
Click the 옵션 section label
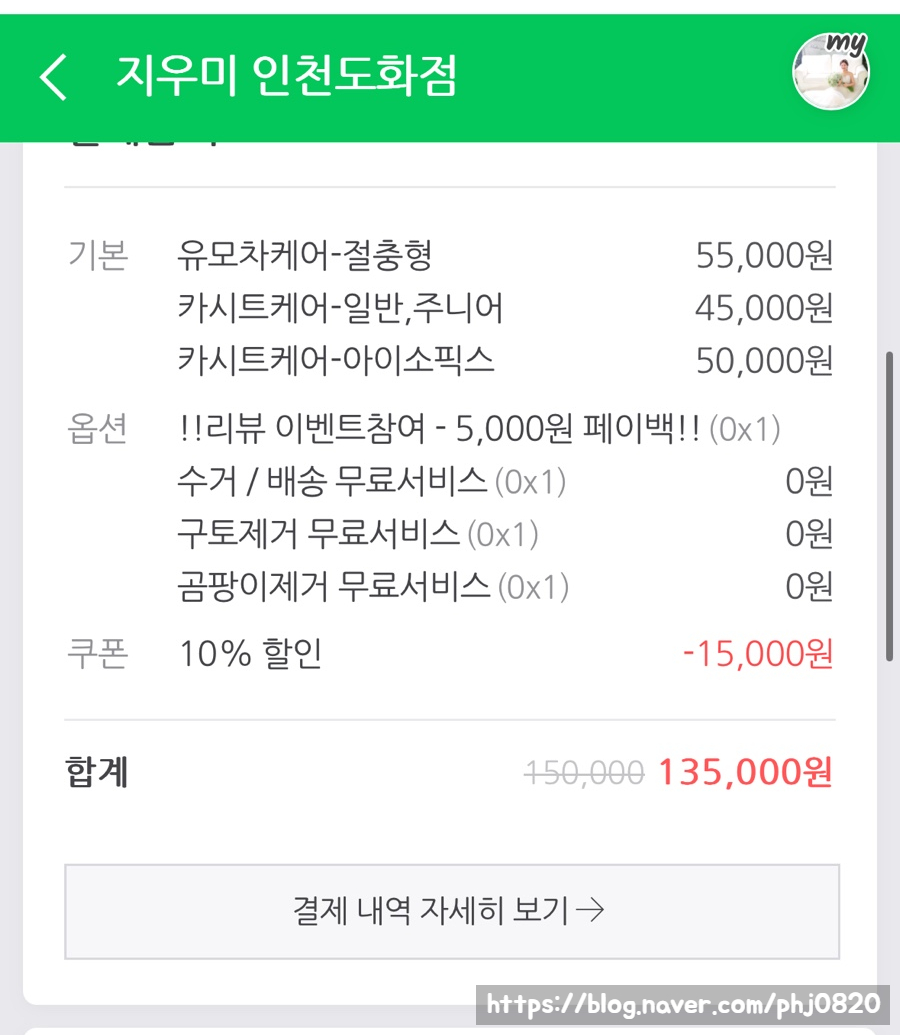point(97,429)
